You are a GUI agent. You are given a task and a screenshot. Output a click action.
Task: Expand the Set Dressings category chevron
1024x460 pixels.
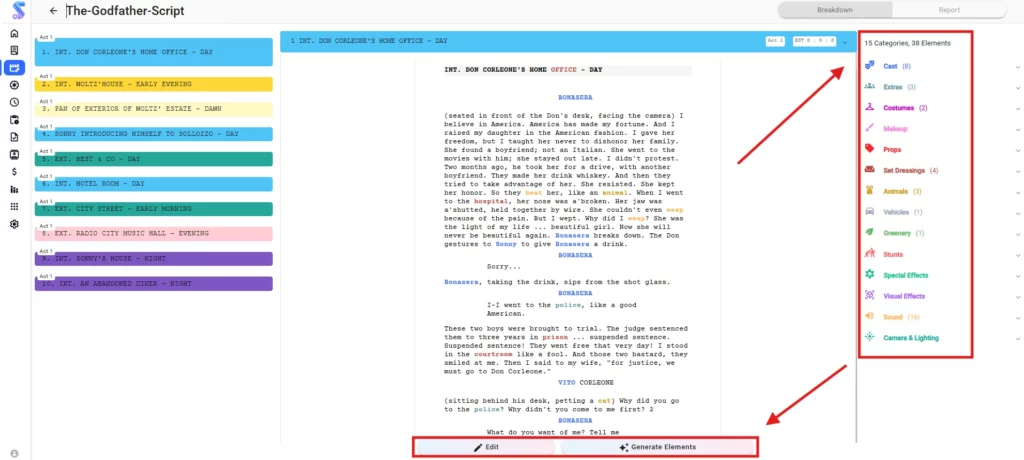pyautogui.click(x=1017, y=171)
